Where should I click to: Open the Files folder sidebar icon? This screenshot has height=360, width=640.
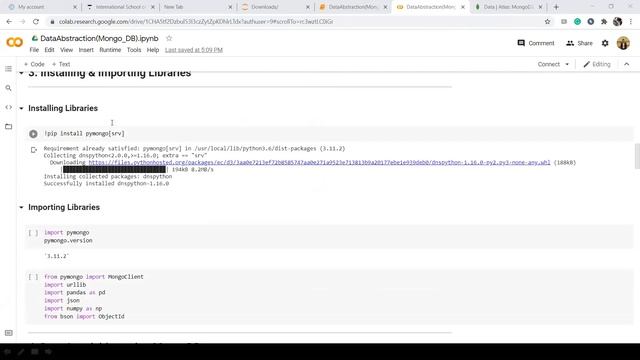pos(8,127)
